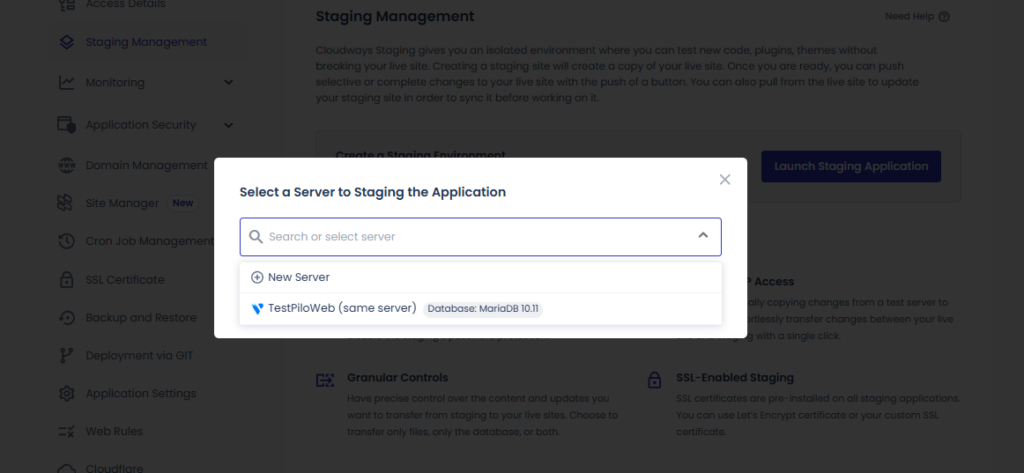Viewport: 1024px width, 473px height.
Task: Click the Granular Controls heading
Action: [398, 378]
